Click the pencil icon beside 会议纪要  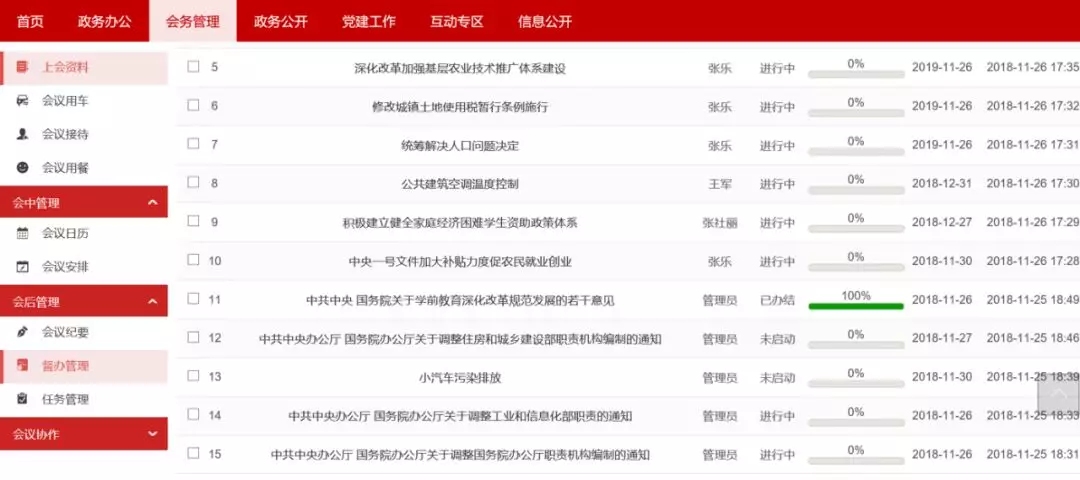click(22, 332)
